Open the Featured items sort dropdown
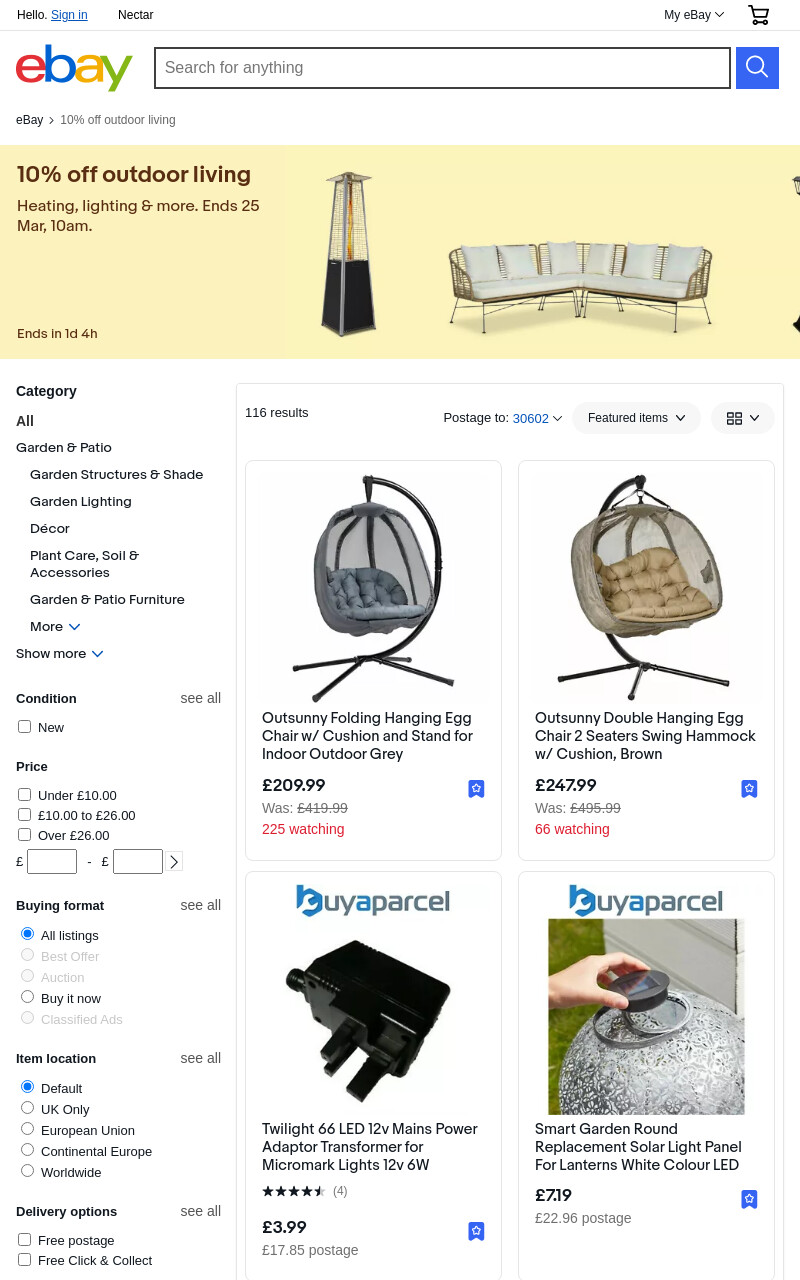Image resolution: width=800 pixels, height=1280 pixels. 636,418
